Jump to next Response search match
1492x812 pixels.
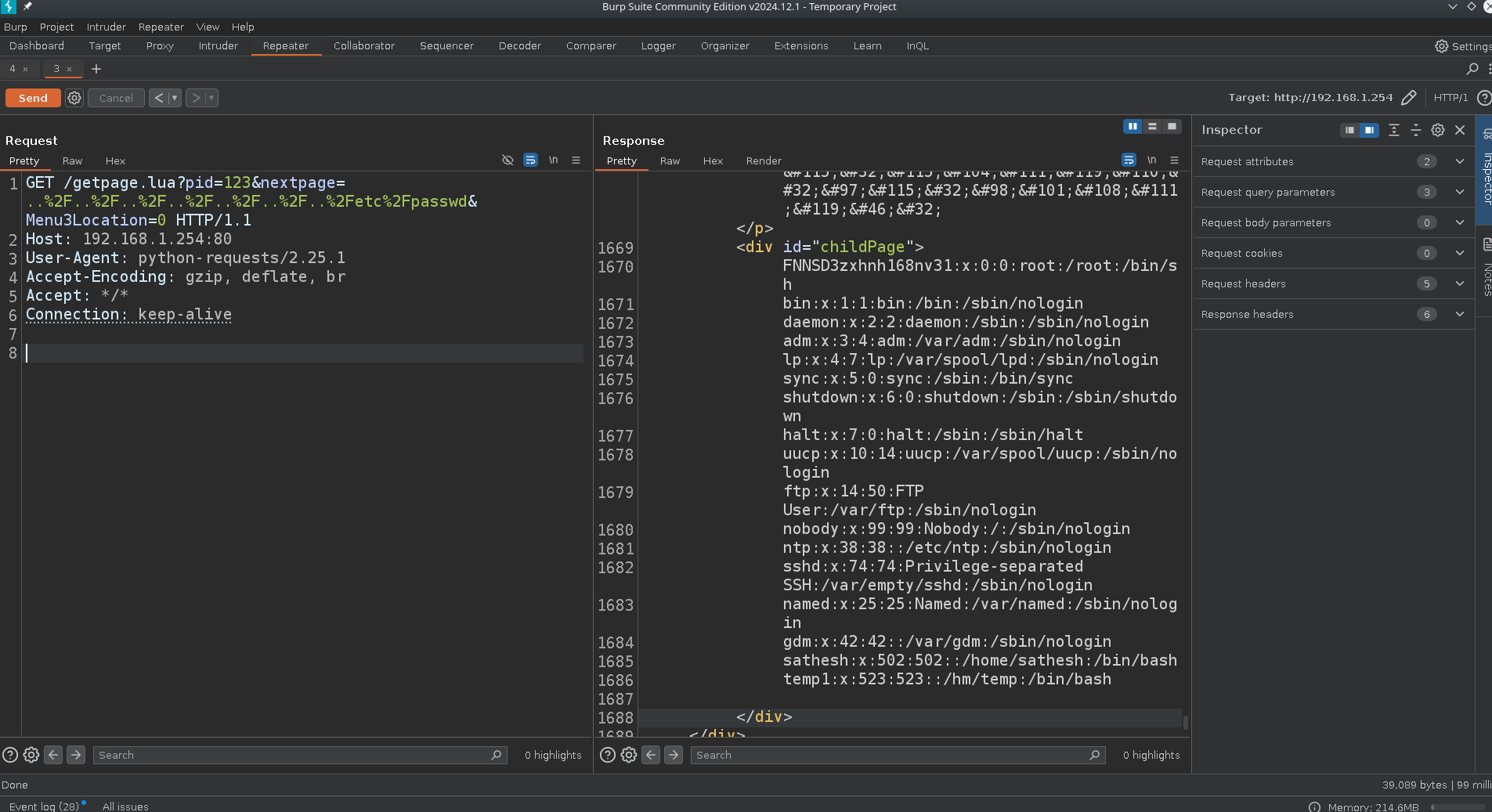[x=674, y=755]
